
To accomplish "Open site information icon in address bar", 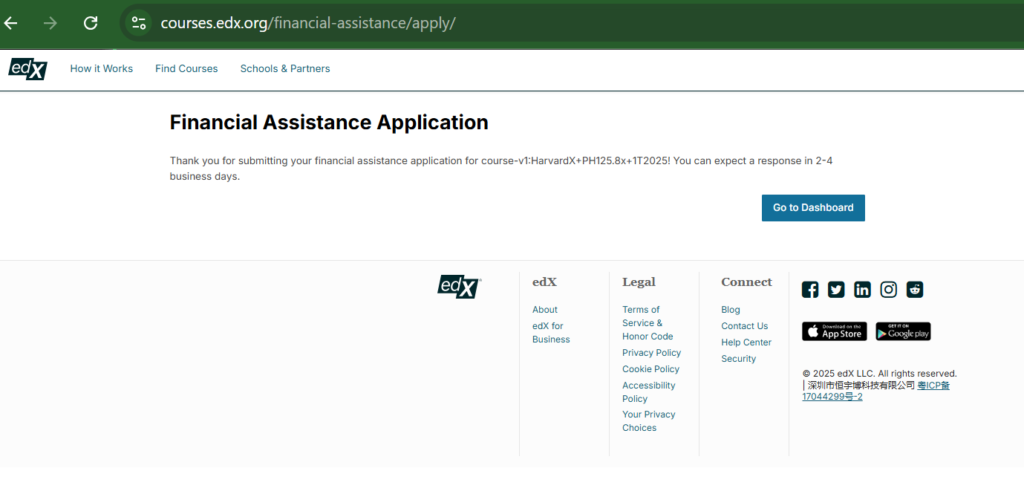I will (x=138, y=24).
